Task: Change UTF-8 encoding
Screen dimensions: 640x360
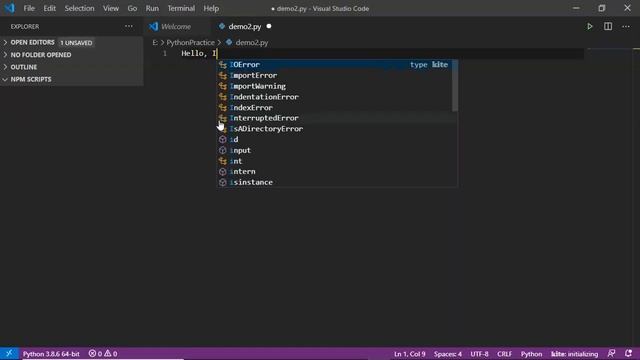Action: click(x=479, y=354)
